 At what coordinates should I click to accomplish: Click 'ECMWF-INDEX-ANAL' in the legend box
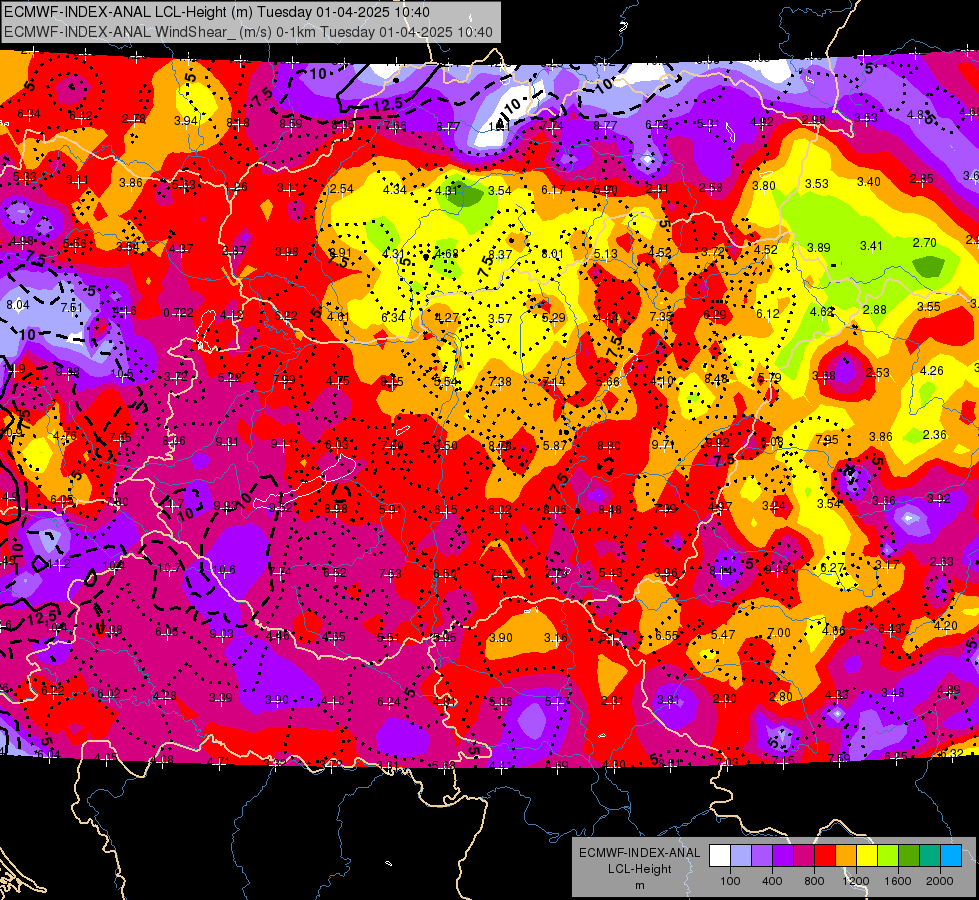tap(639, 853)
